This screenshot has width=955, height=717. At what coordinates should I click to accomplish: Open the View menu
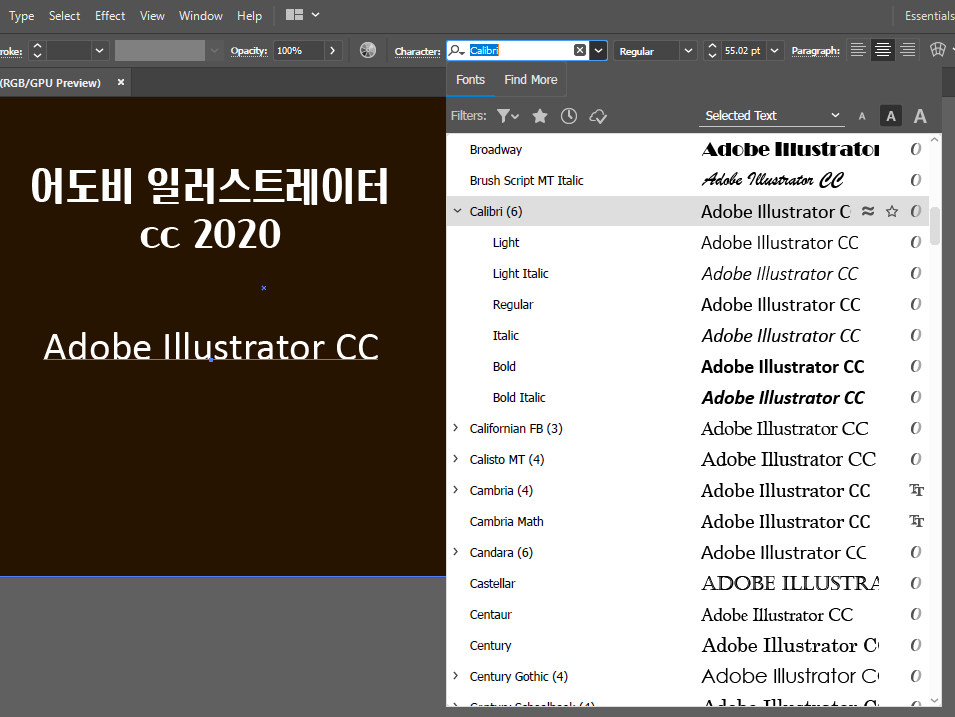coord(152,16)
